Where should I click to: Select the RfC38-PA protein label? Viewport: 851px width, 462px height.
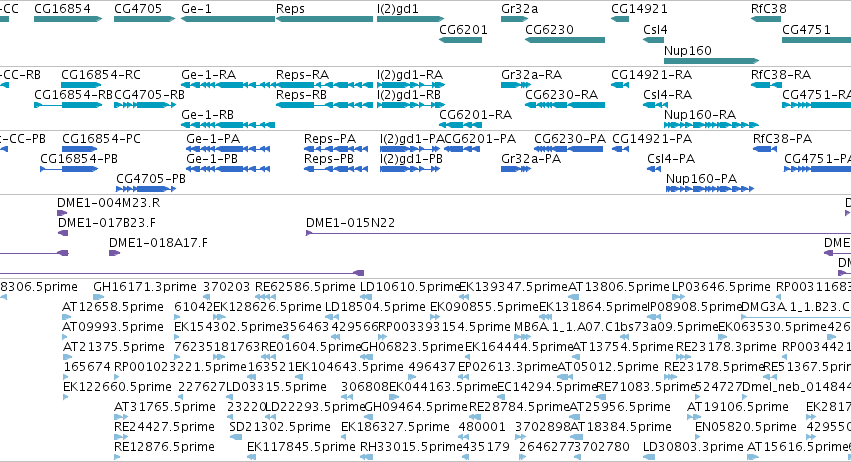point(782,139)
